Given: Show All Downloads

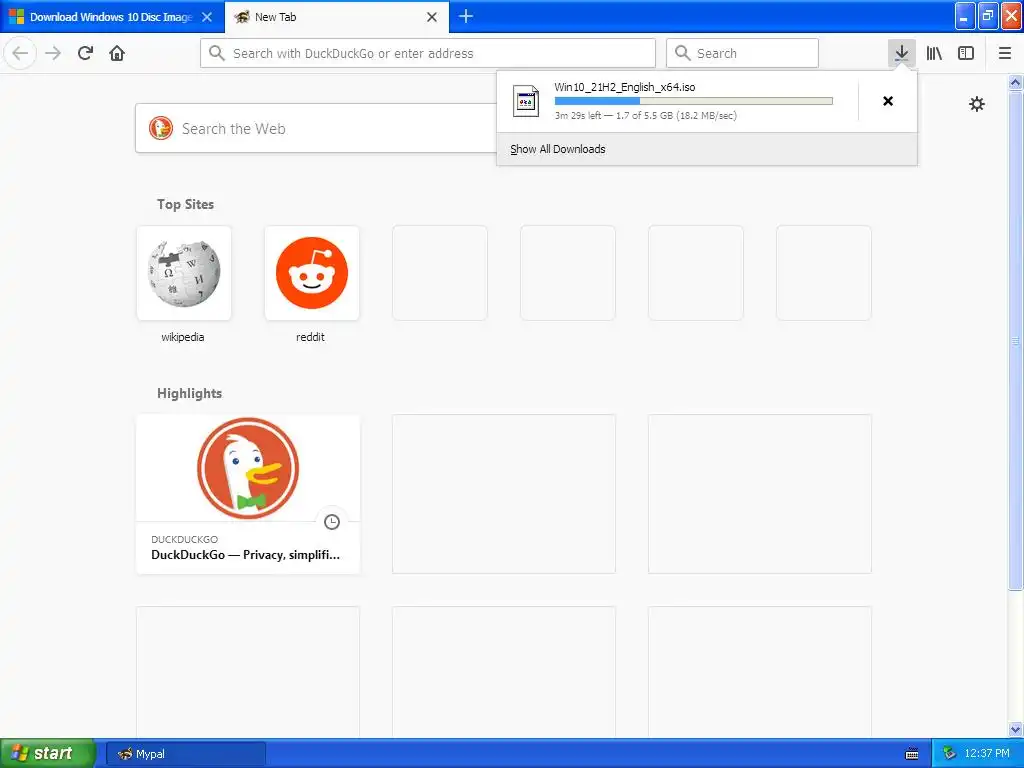Looking at the screenshot, I should click(x=558, y=149).
